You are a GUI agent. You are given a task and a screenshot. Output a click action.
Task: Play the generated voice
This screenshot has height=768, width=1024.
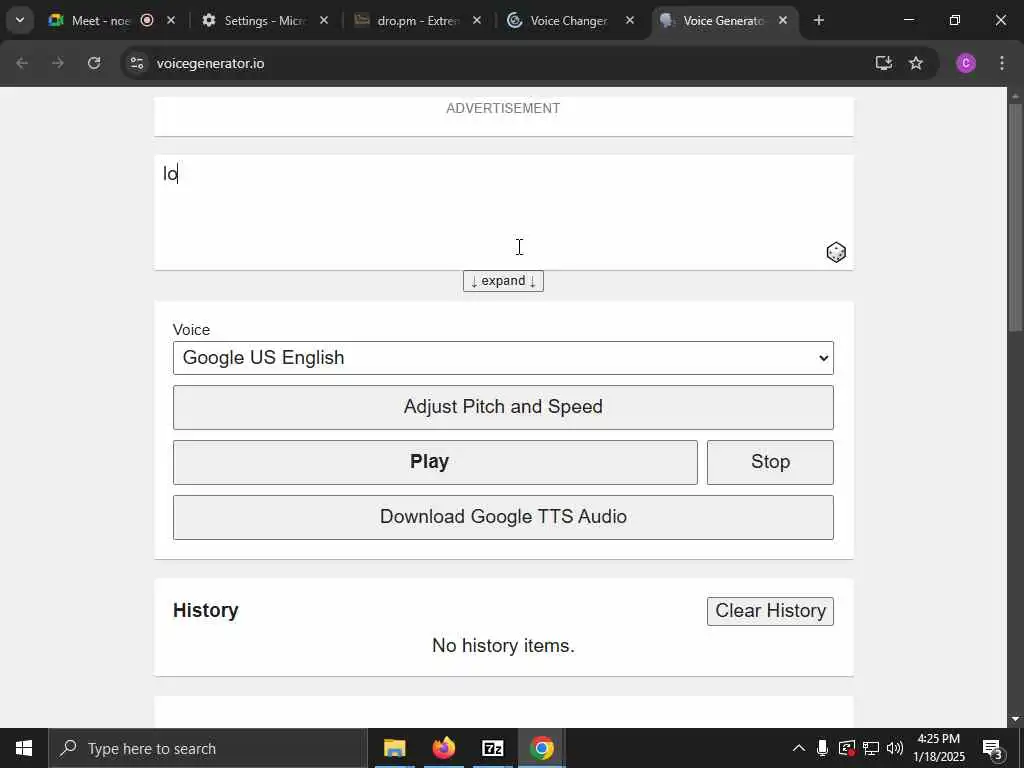tap(435, 462)
